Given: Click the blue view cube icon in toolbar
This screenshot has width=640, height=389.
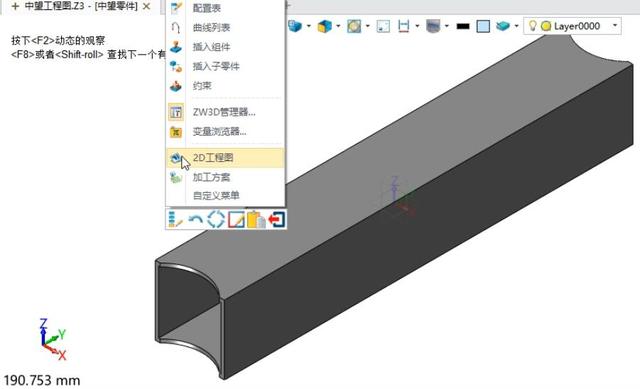Looking at the screenshot, I should [295, 26].
